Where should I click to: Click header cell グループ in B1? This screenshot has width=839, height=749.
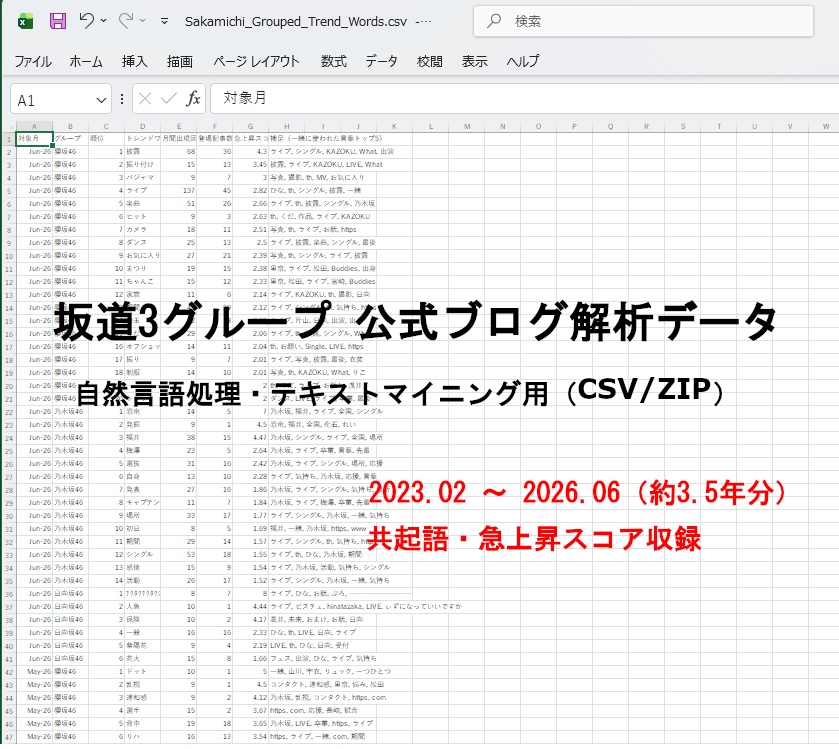tap(71, 139)
